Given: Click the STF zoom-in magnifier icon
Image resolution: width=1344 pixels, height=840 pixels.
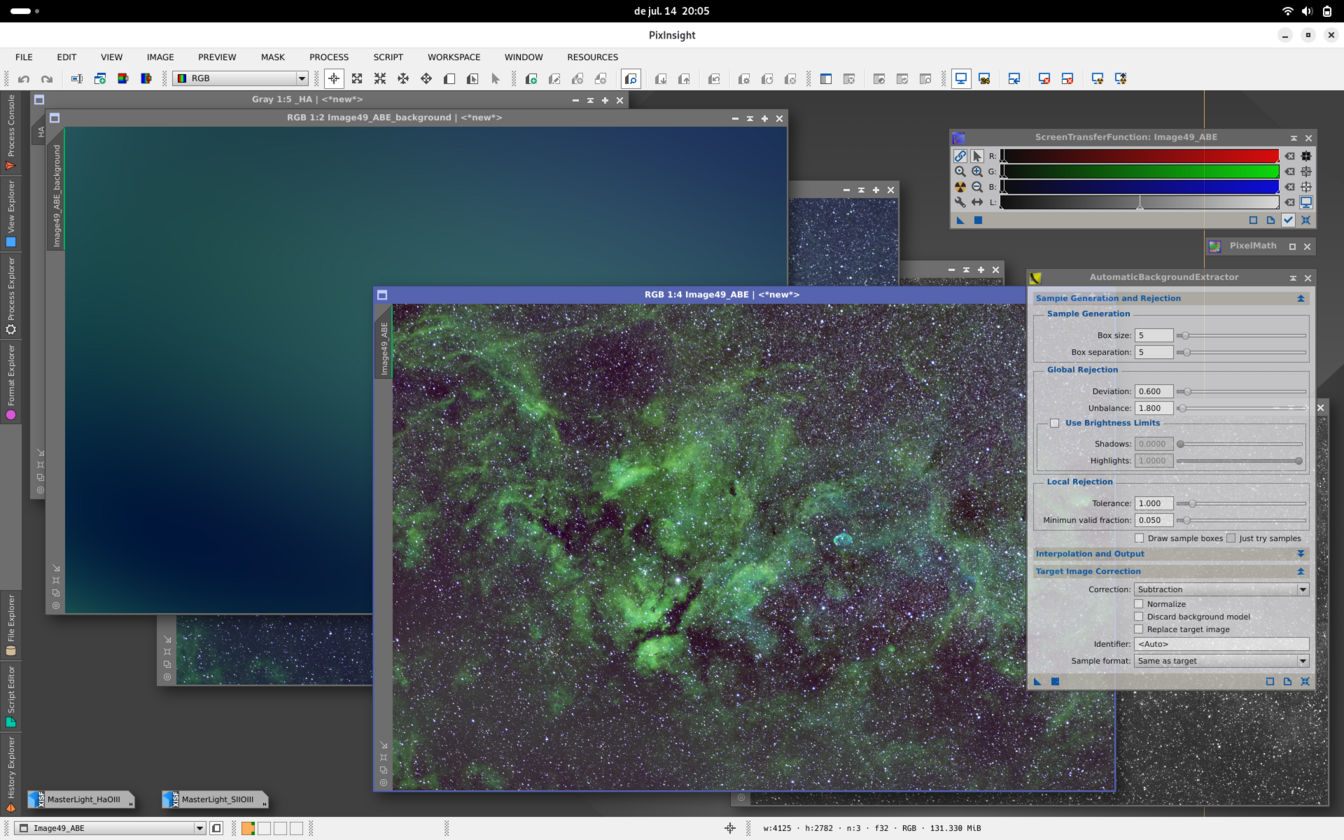Looking at the screenshot, I should point(977,171).
